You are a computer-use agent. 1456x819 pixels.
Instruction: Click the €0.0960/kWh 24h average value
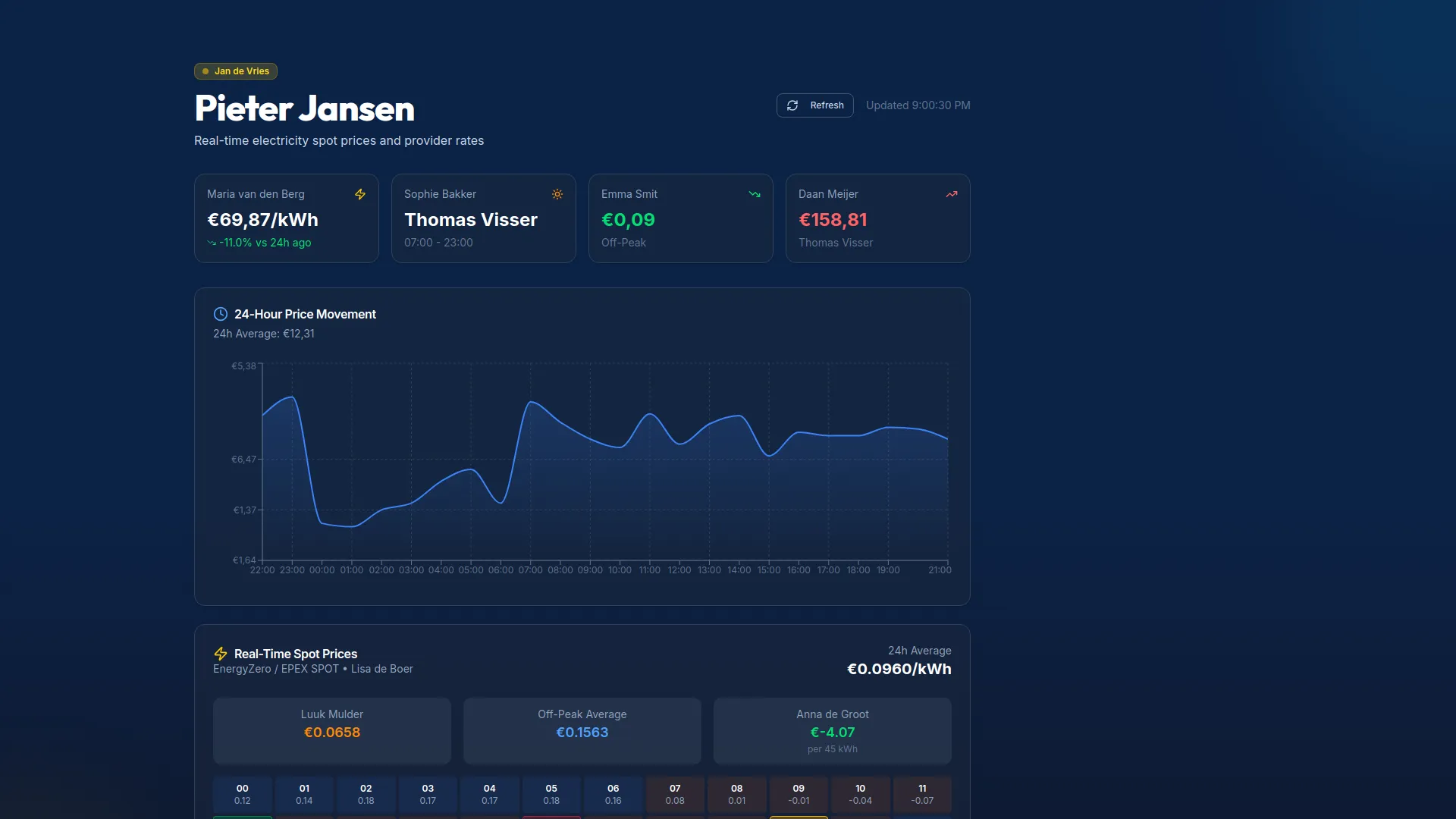tap(899, 669)
